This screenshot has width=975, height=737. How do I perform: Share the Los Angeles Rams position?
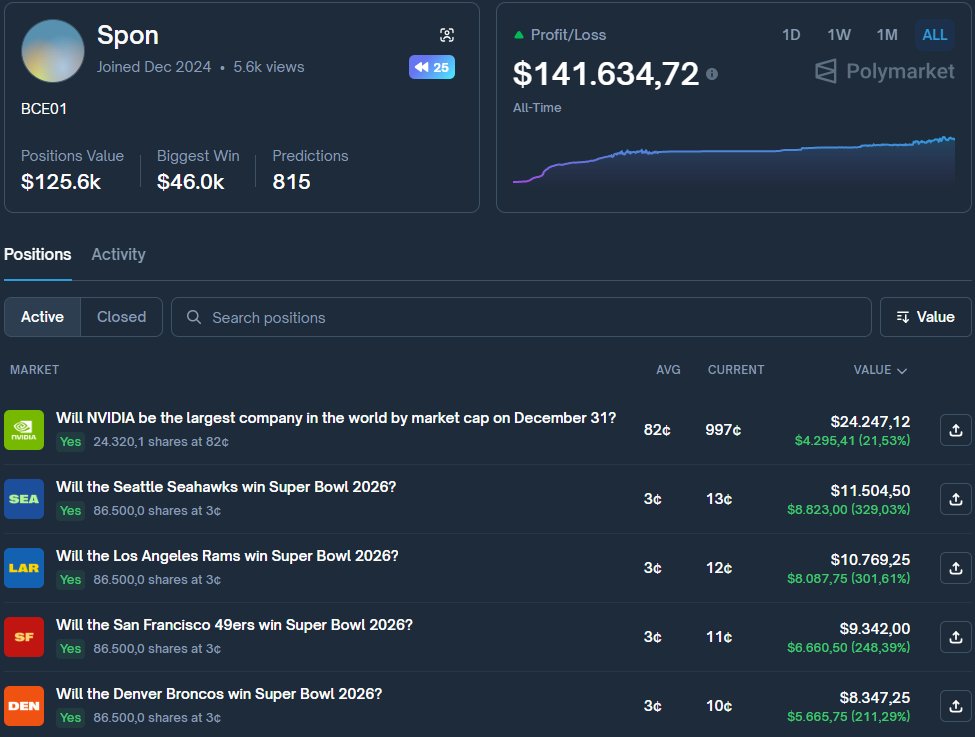click(956, 568)
